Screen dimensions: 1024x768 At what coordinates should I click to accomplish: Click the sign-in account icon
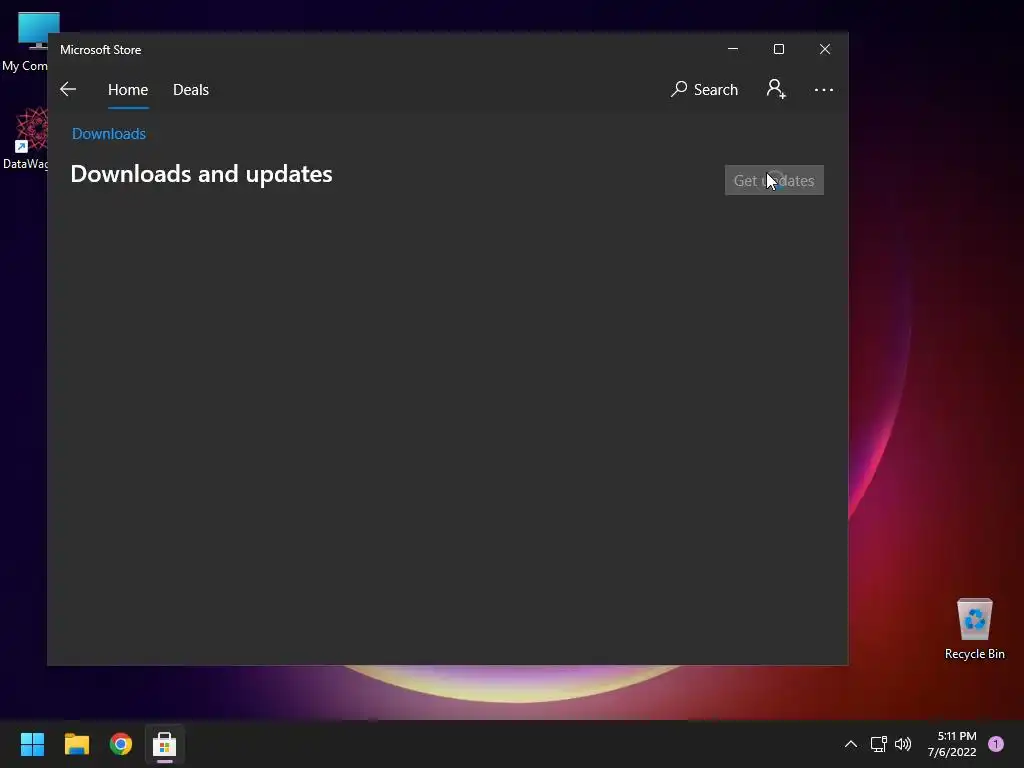tap(776, 89)
